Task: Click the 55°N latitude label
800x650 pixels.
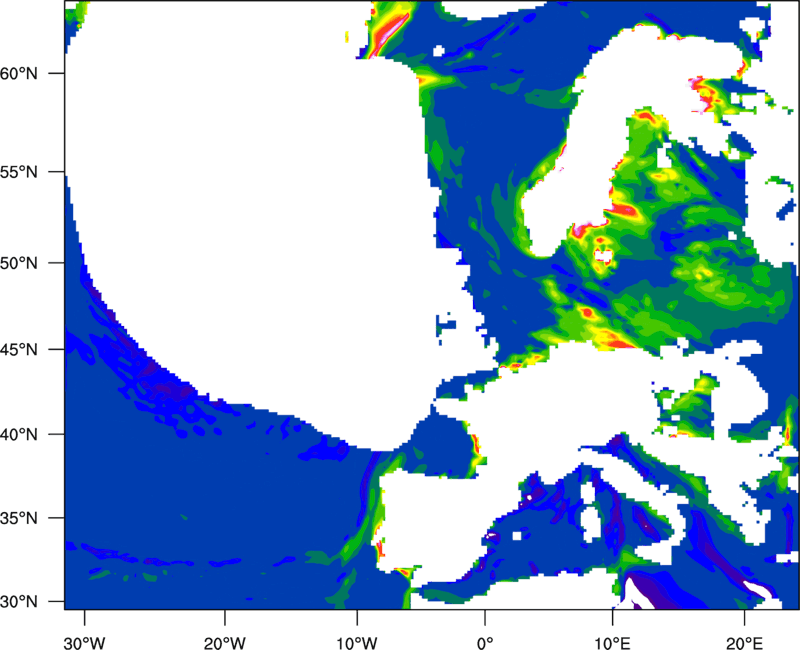Action: pos(19,172)
